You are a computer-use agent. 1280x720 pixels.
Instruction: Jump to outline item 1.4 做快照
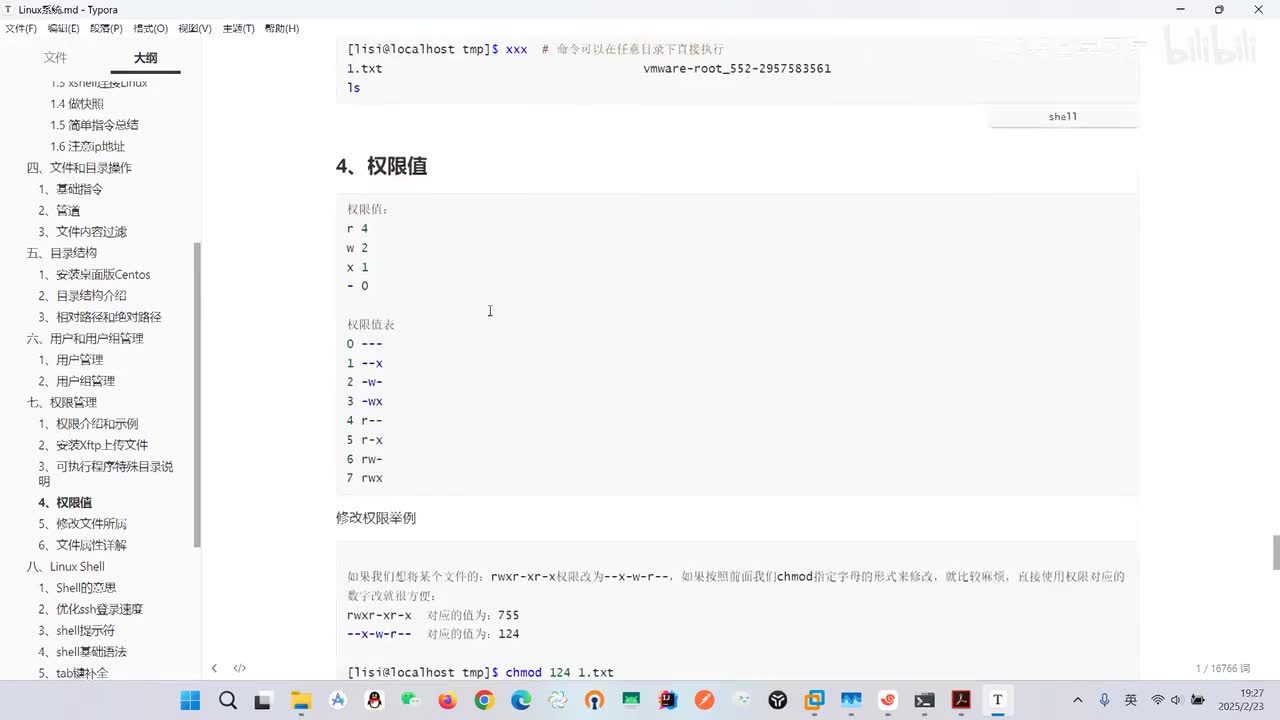tap(77, 104)
